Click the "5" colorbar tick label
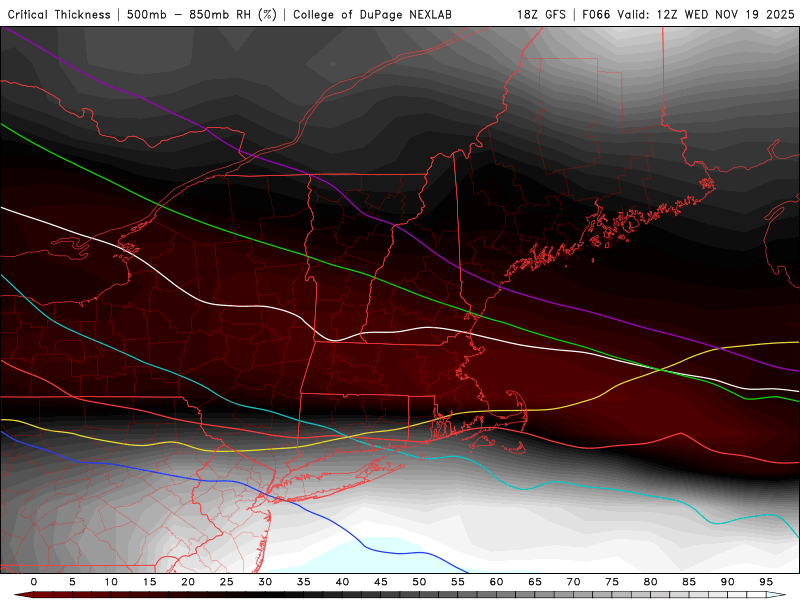 point(72,582)
